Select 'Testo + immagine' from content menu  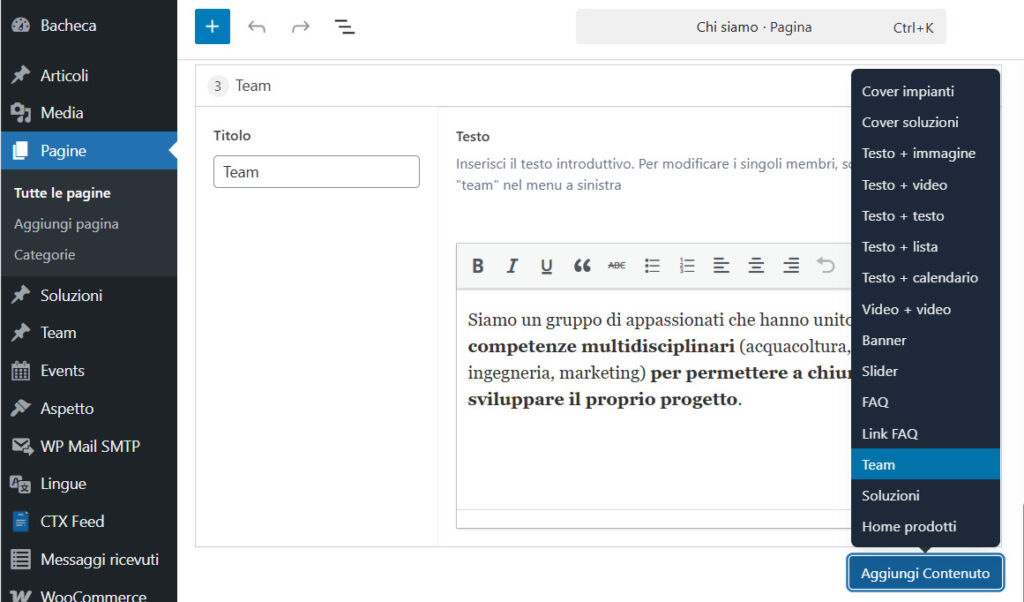(918, 153)
